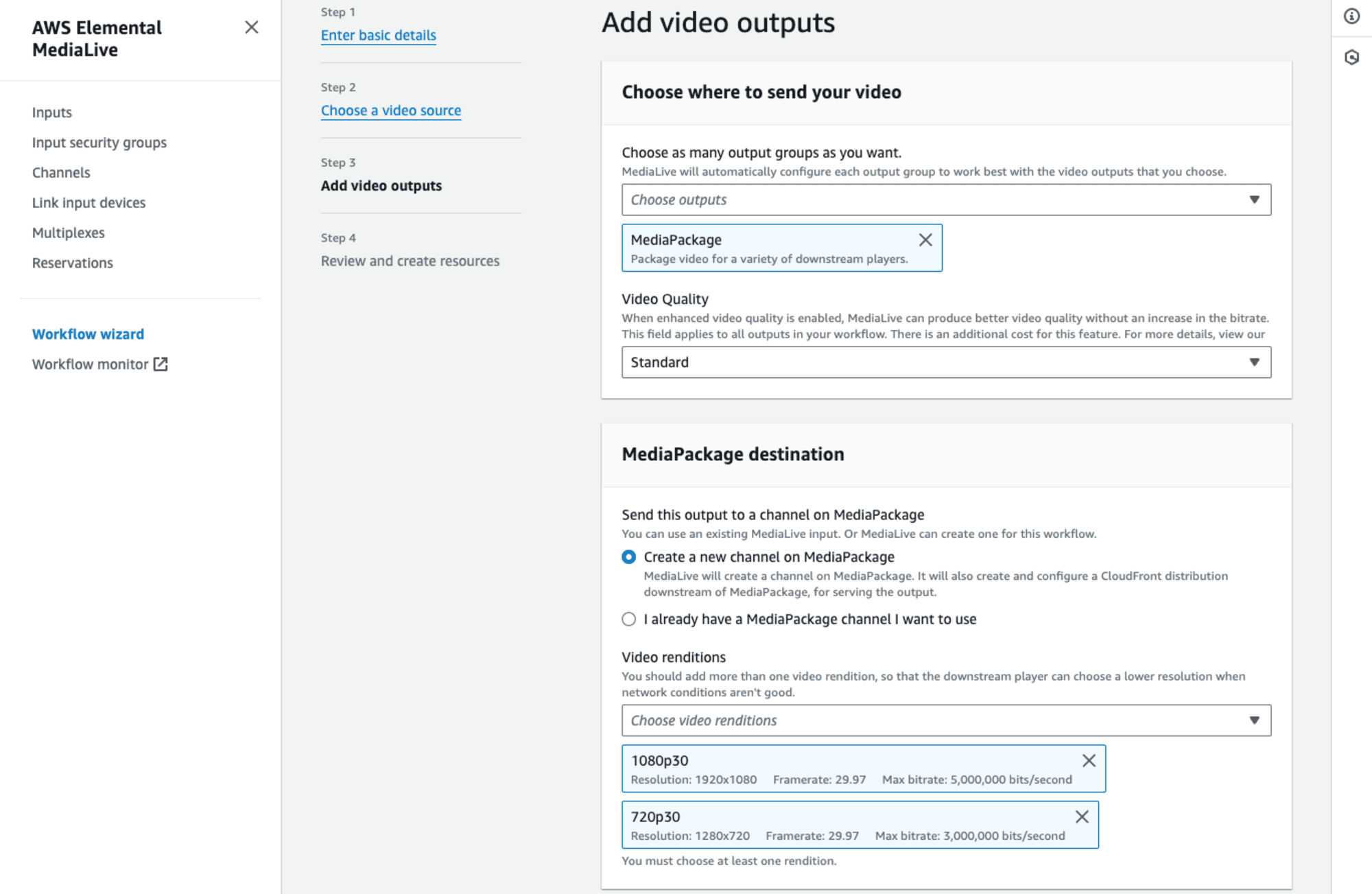The width and height of the screenshot is (1372, 894).
Task: Click the settings shield icon top right
Action: (1352, 56)
